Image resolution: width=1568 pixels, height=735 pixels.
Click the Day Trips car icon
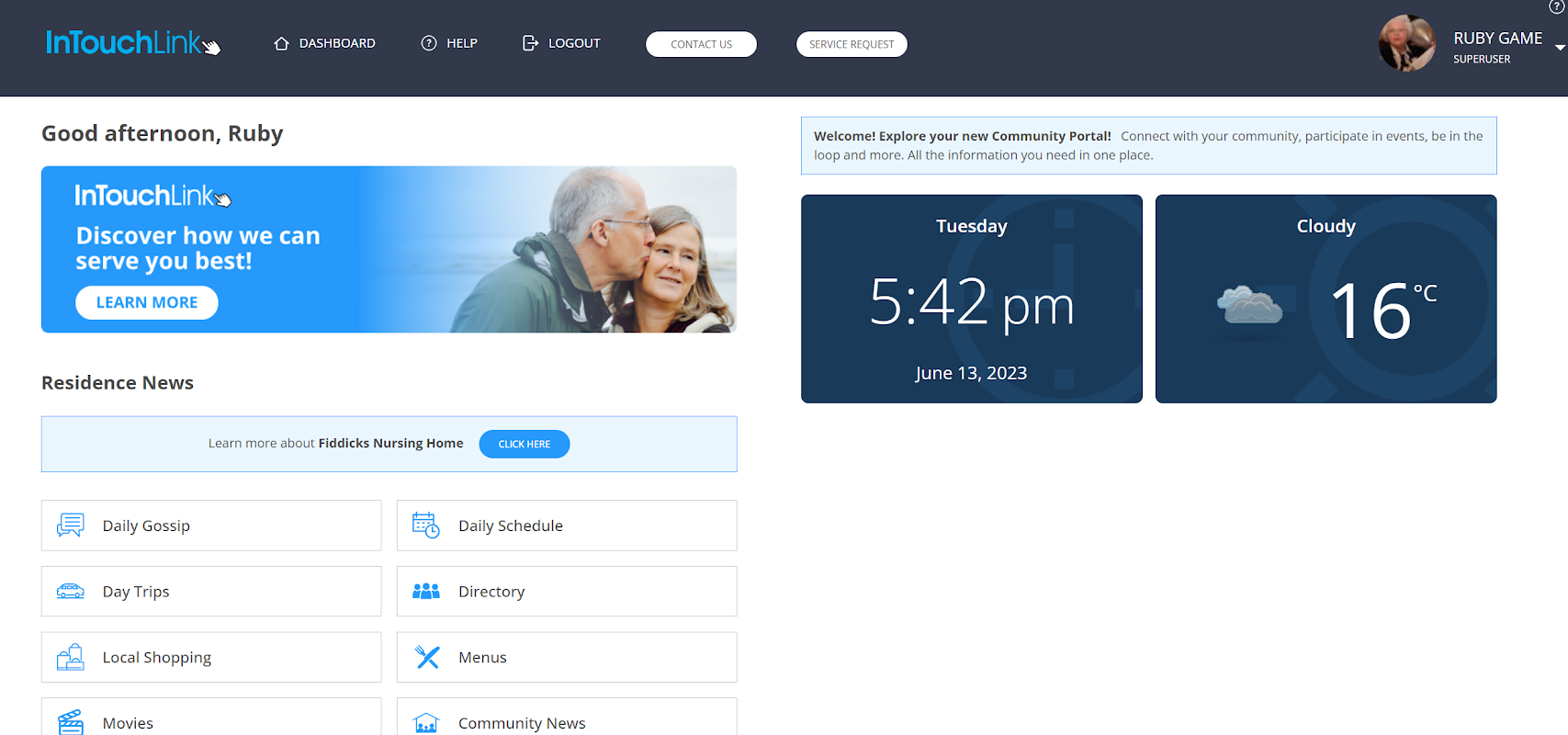coord(71,592)
